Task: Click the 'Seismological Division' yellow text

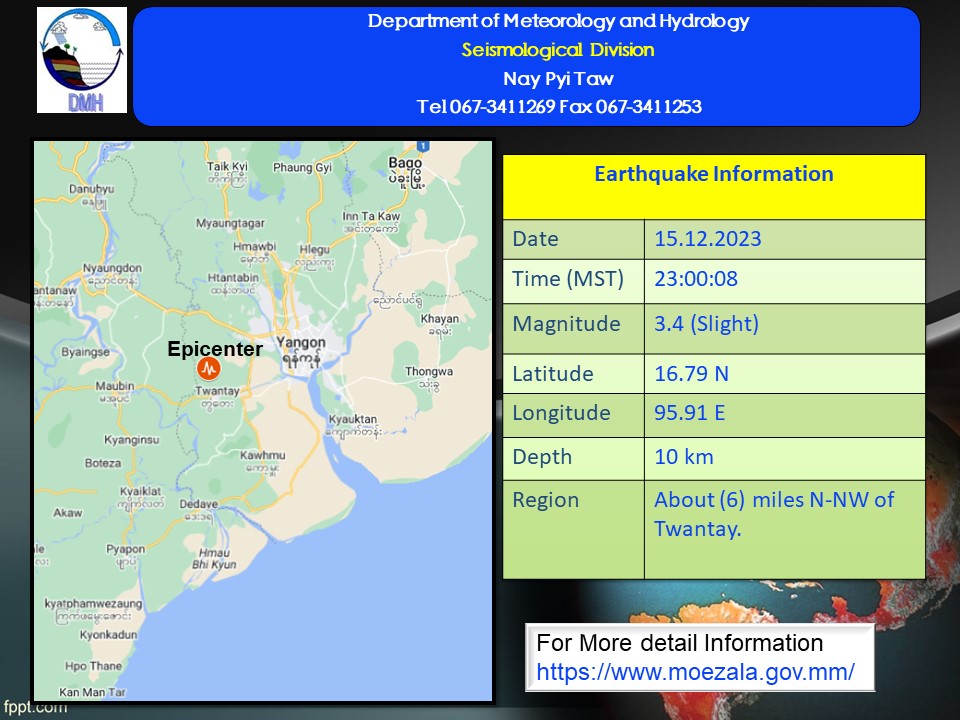Action: click(558, 50)
